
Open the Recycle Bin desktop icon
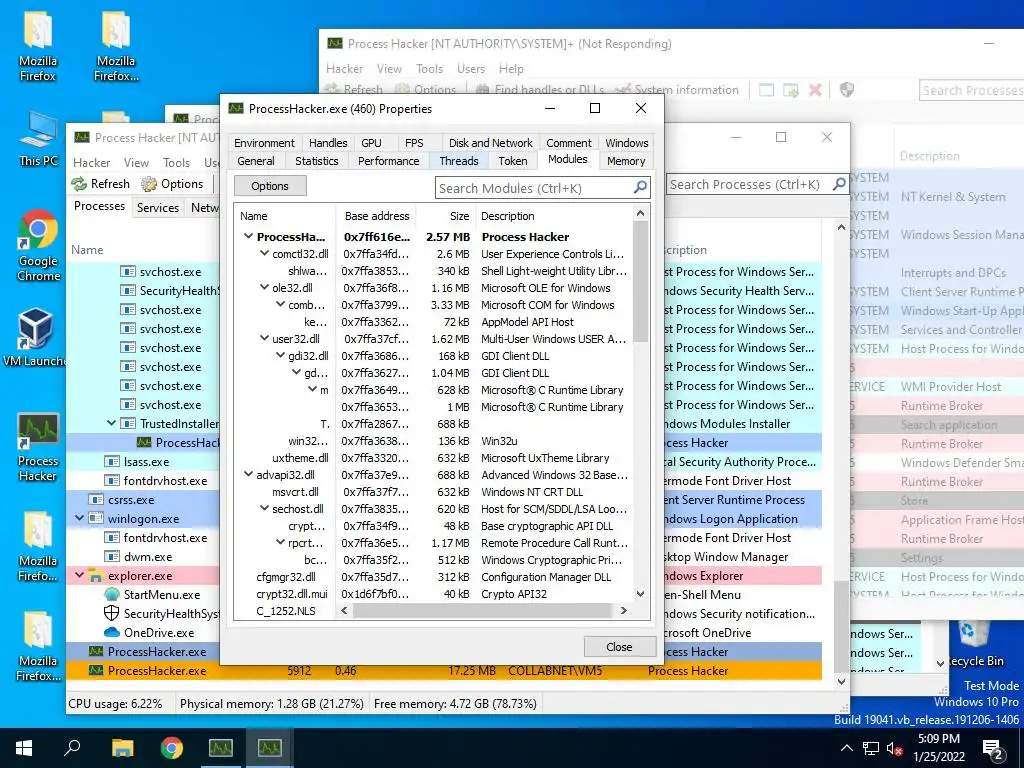pyautogui.click(x=976, y=645)
